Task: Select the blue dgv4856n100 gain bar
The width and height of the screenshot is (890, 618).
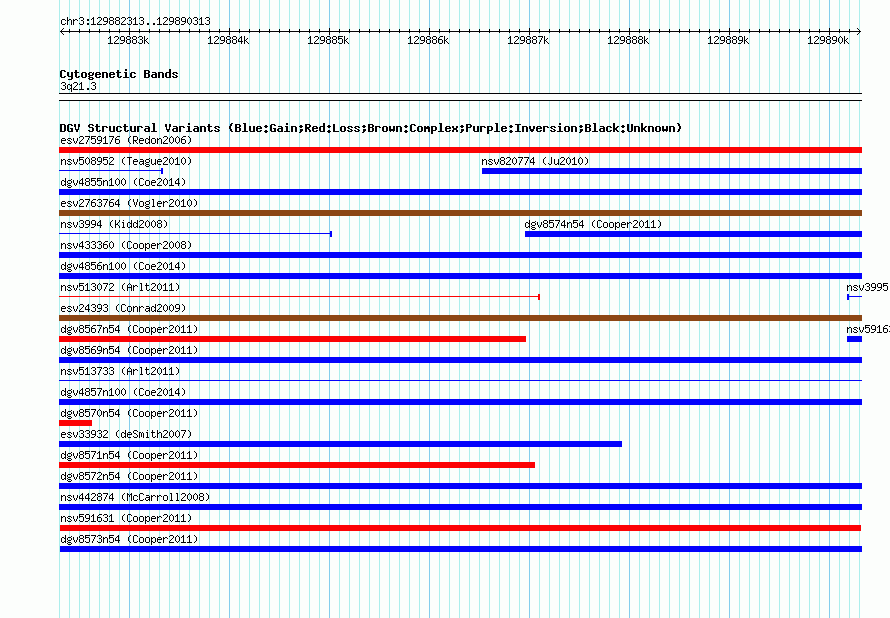Action: coord(460,276)
